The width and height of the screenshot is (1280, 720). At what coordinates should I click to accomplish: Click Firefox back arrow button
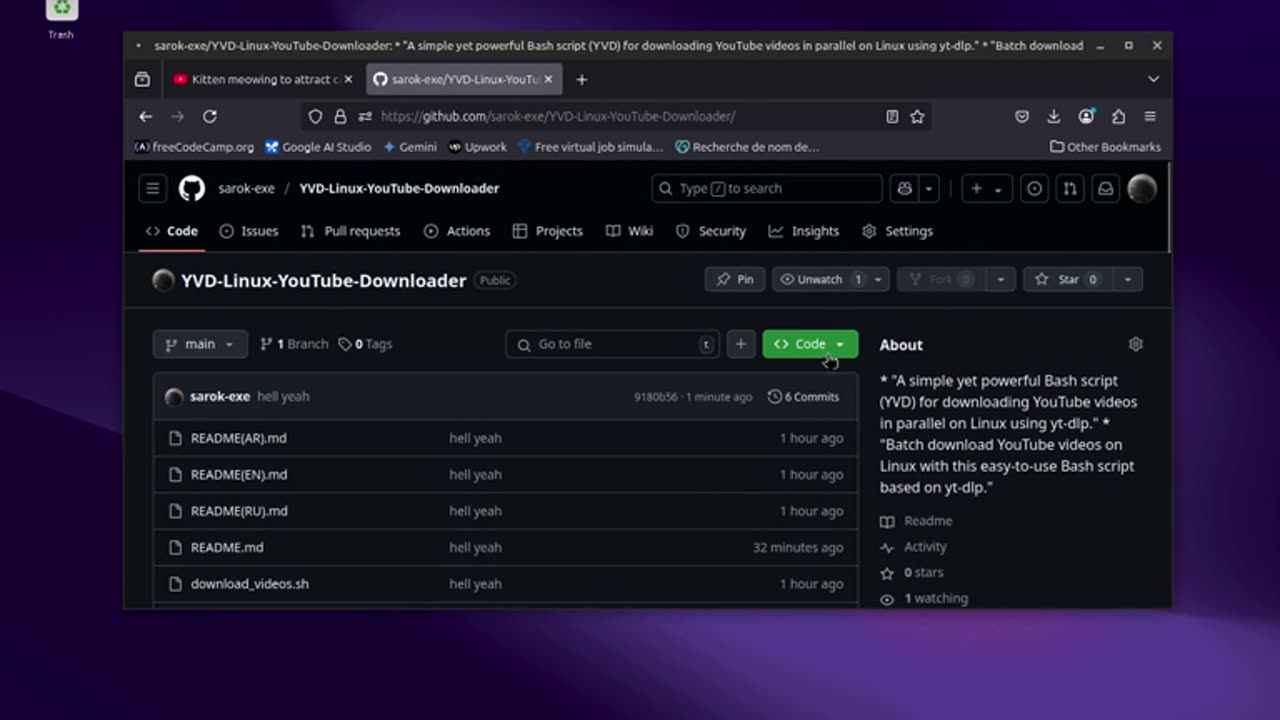coord(146,116)
